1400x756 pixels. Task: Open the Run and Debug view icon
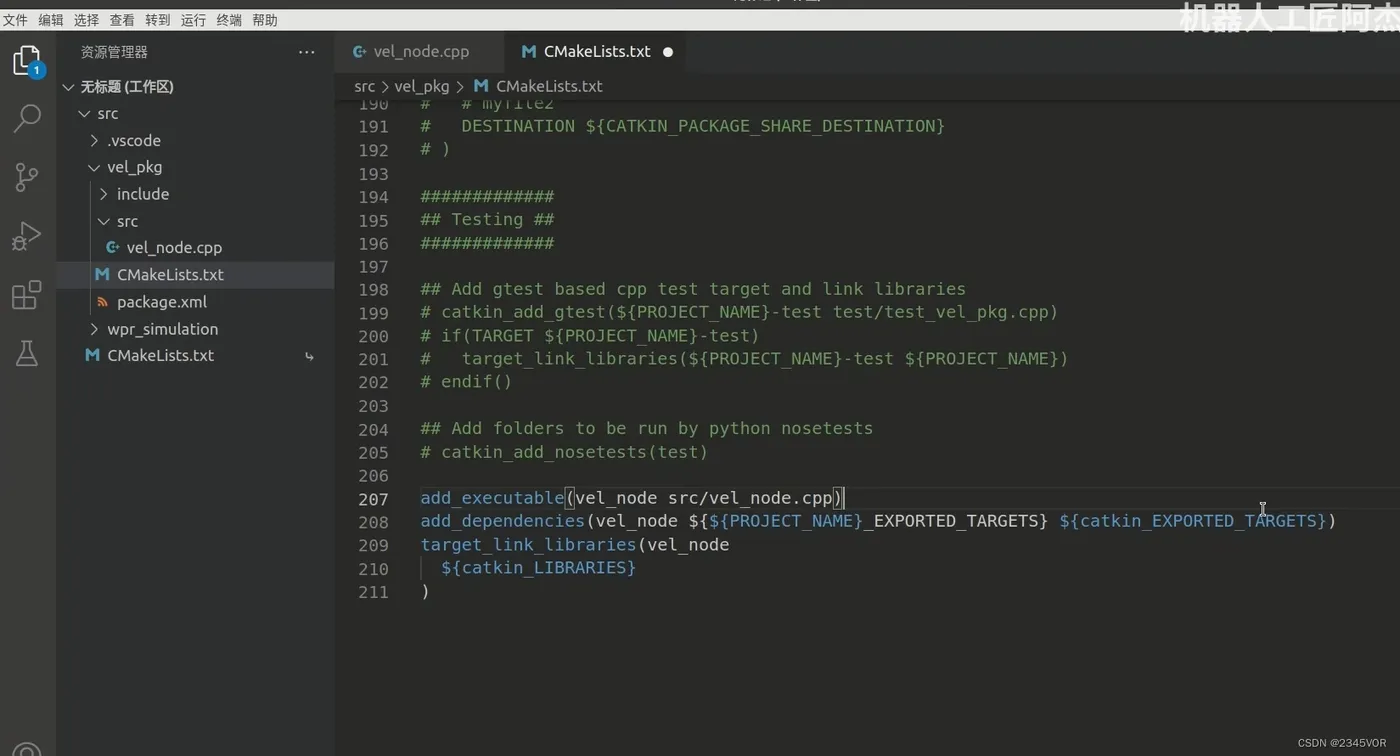tap(27, 236)
